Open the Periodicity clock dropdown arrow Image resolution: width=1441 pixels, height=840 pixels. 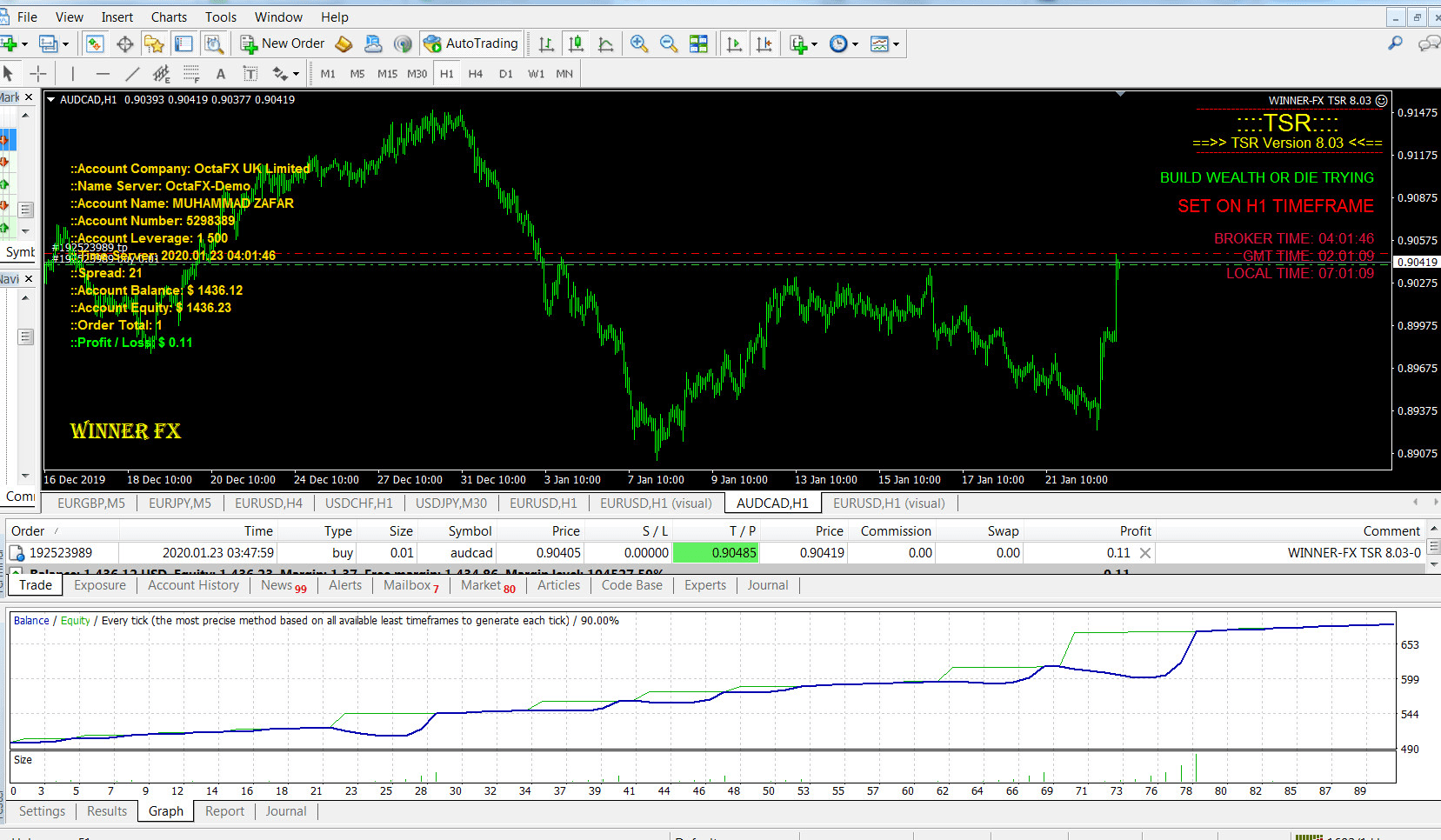tap(856, 44)
